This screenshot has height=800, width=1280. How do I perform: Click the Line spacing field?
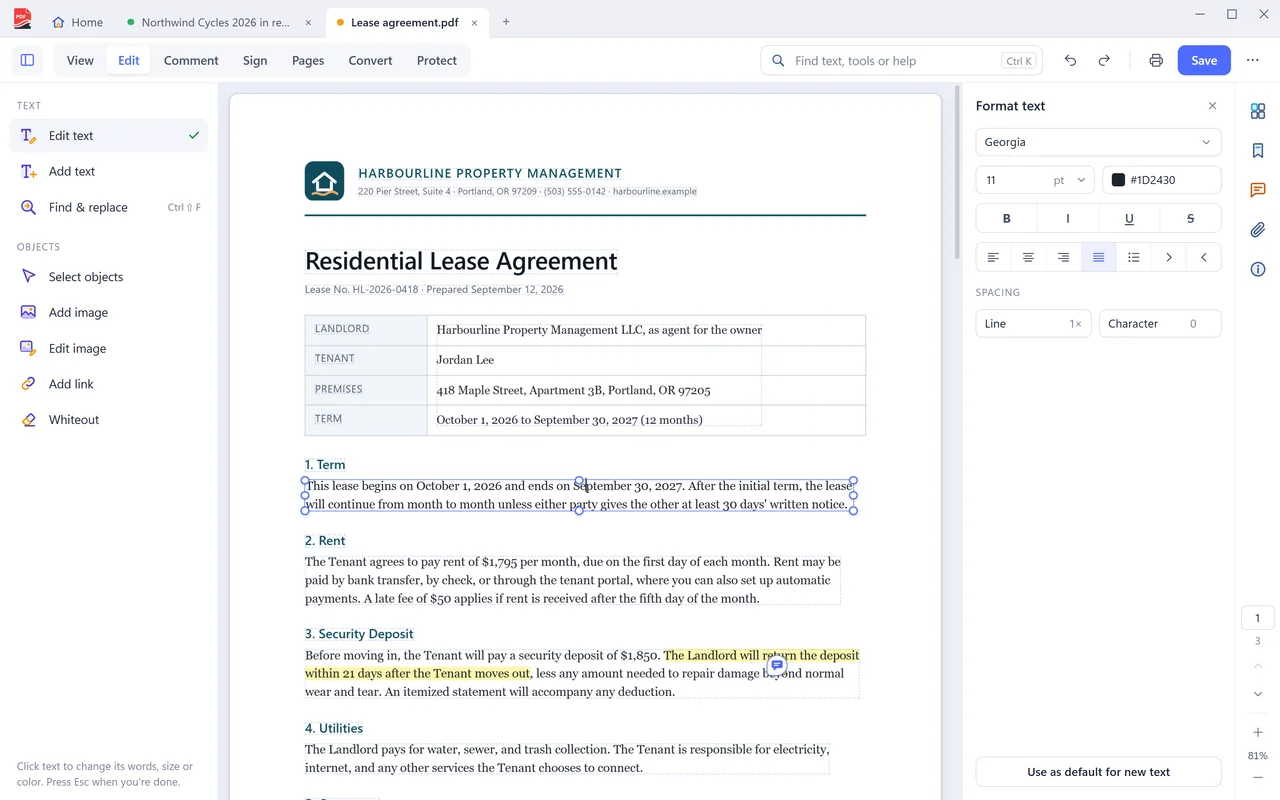[x=1034, y=324]
